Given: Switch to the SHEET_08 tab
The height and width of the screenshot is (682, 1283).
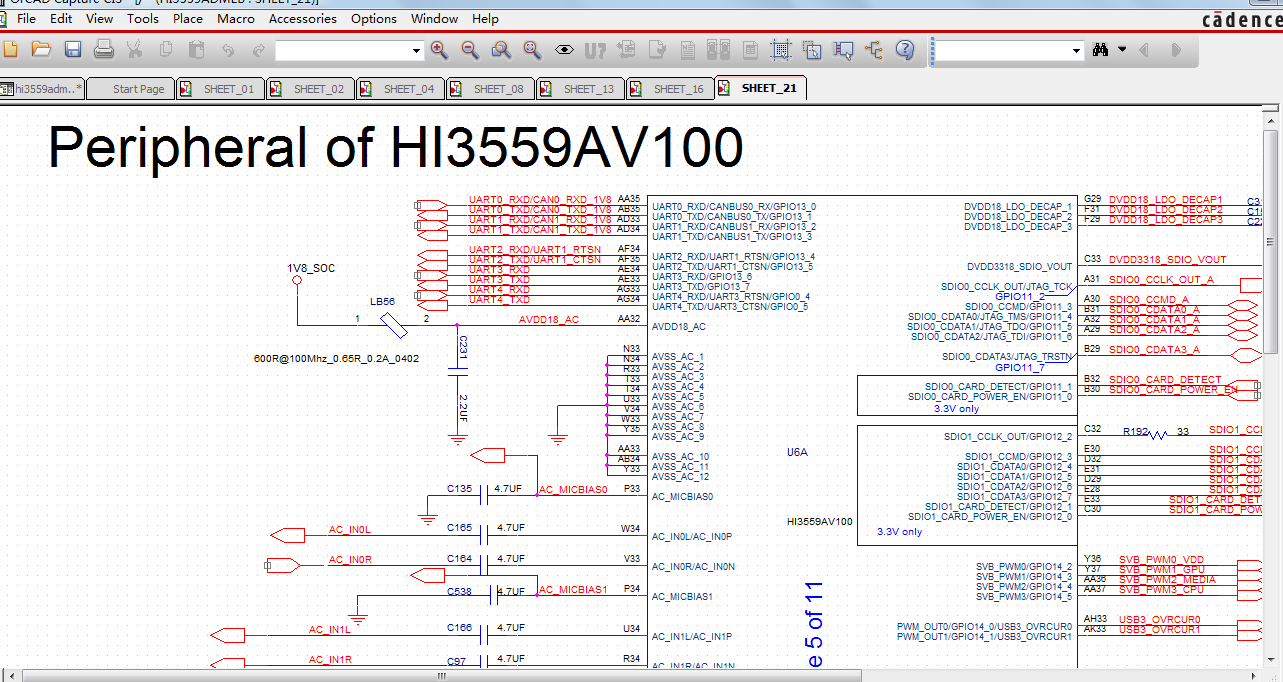Looking at the screenshot, I should 491,89.
